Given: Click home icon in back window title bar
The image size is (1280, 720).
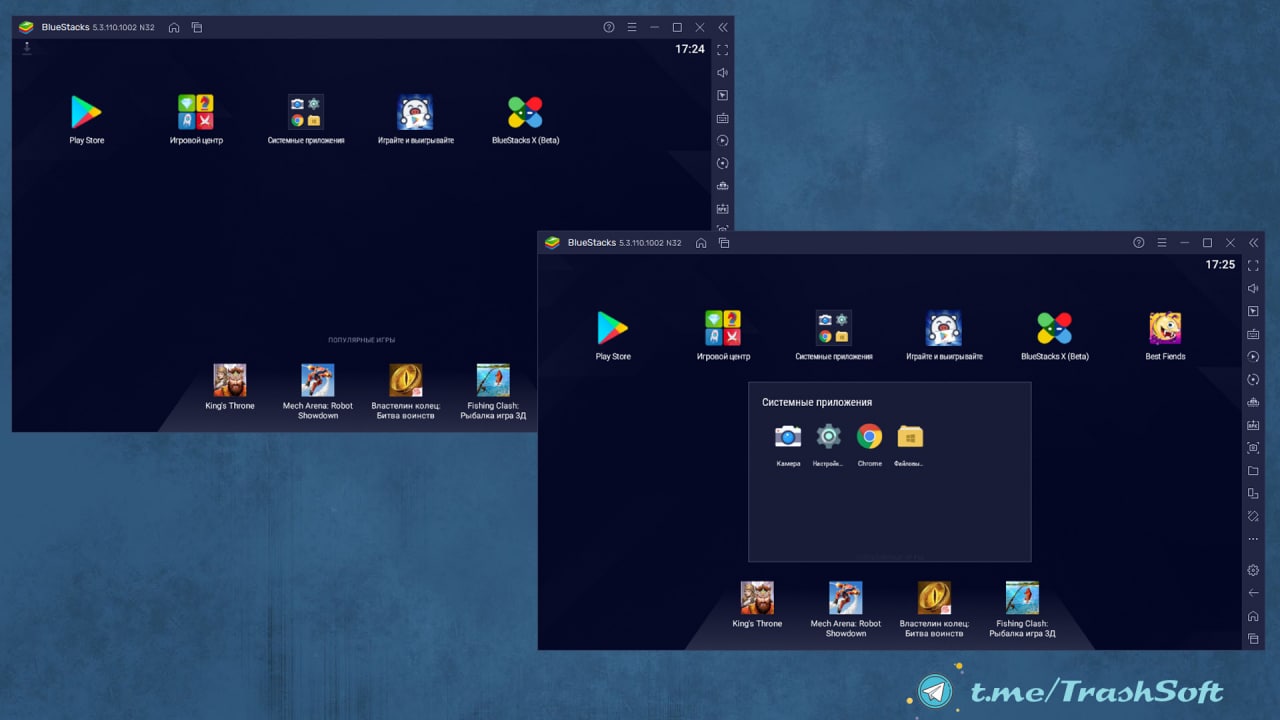Looking at the screenshot, I should [174, 27].
